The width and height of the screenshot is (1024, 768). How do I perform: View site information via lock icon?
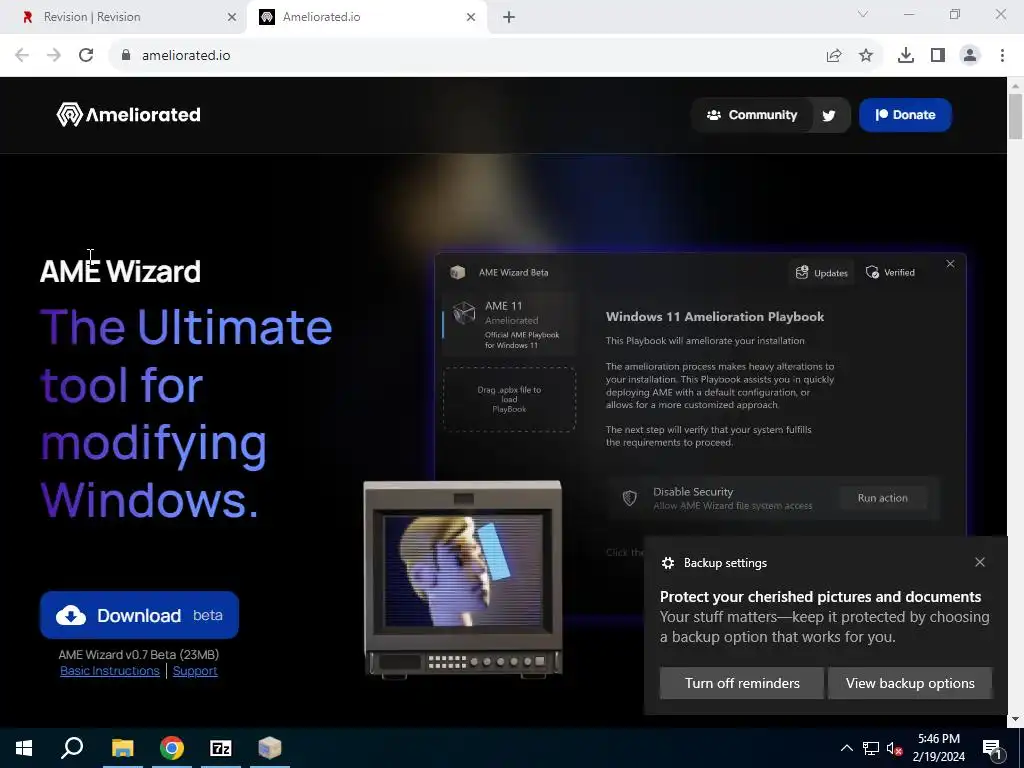coord(126,56)
